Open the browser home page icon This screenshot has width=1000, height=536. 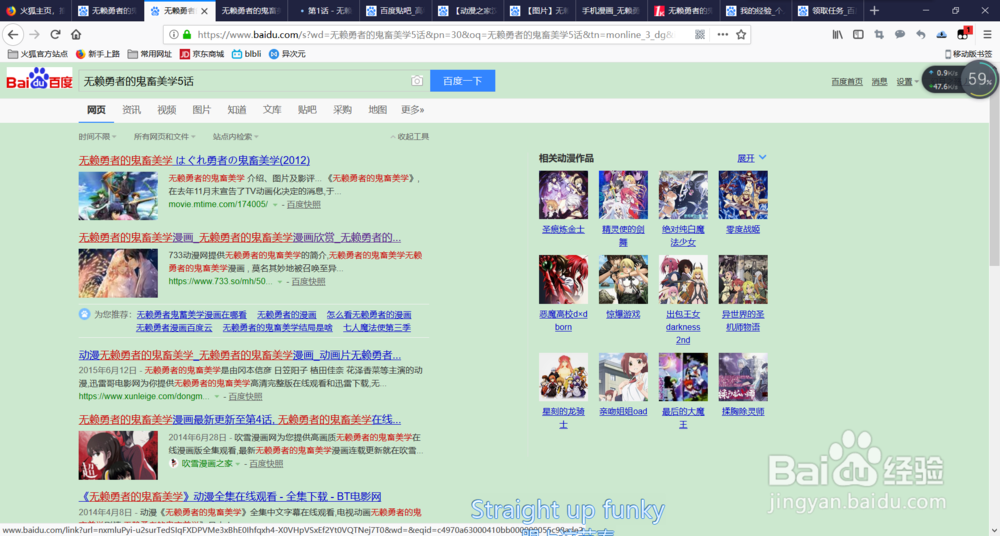(76, 34)
